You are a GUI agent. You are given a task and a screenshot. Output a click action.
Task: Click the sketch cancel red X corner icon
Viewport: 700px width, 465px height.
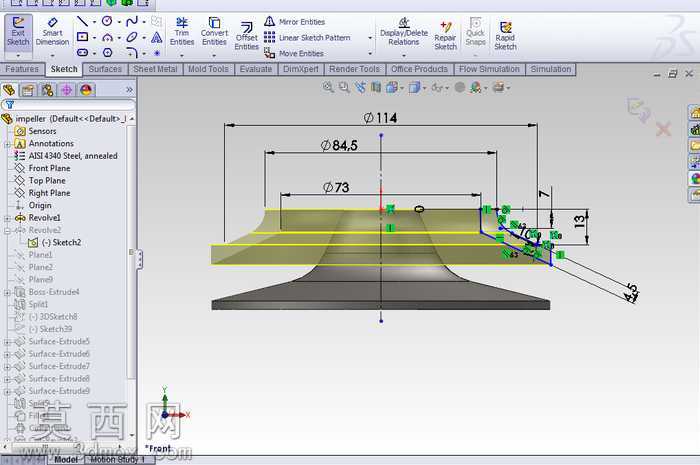pos(663,129)
